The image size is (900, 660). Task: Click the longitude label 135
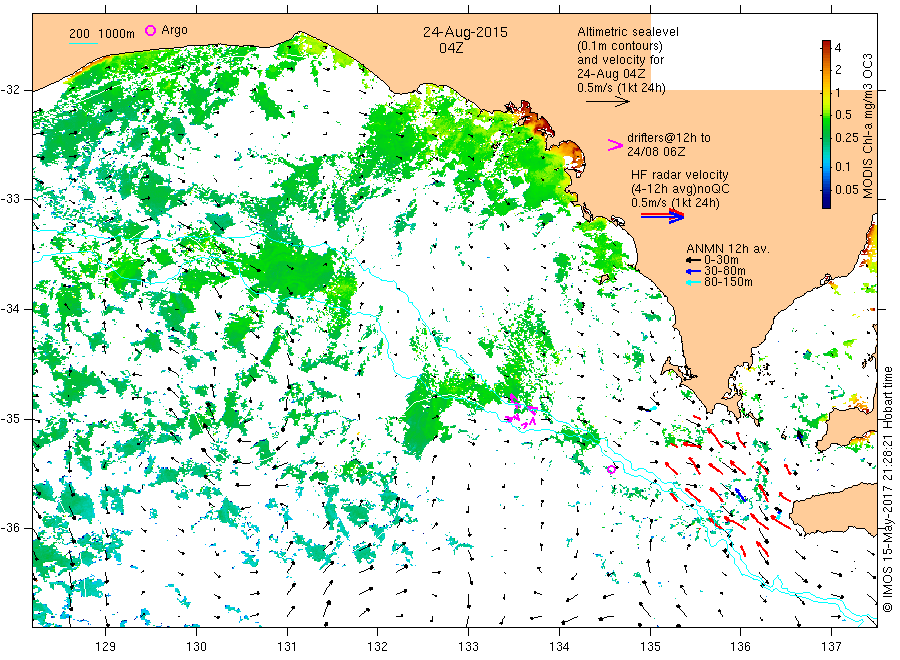tap(650, 647)
